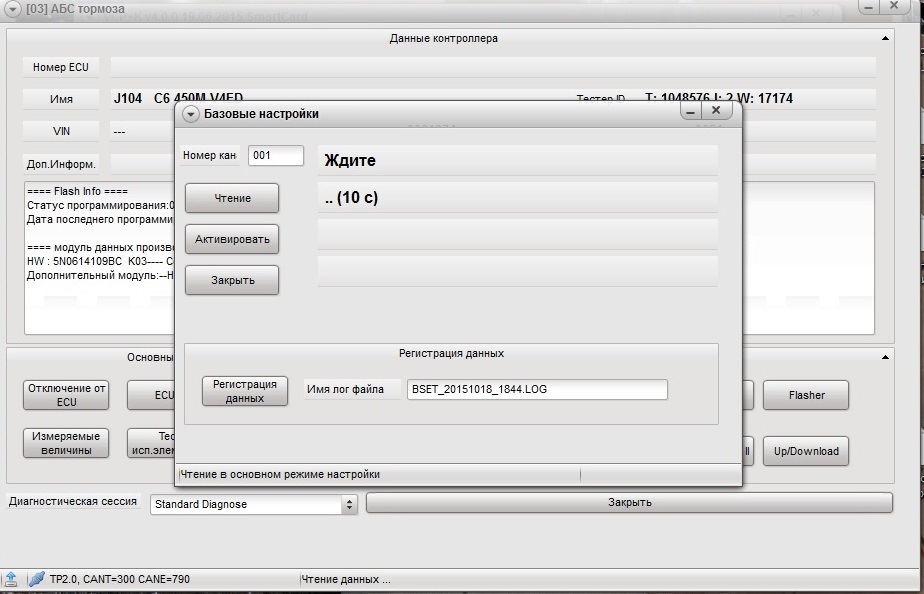
Task: Close the Базовые настройки dialog with X
Action: pyautogui.click(x=716, y=110)
